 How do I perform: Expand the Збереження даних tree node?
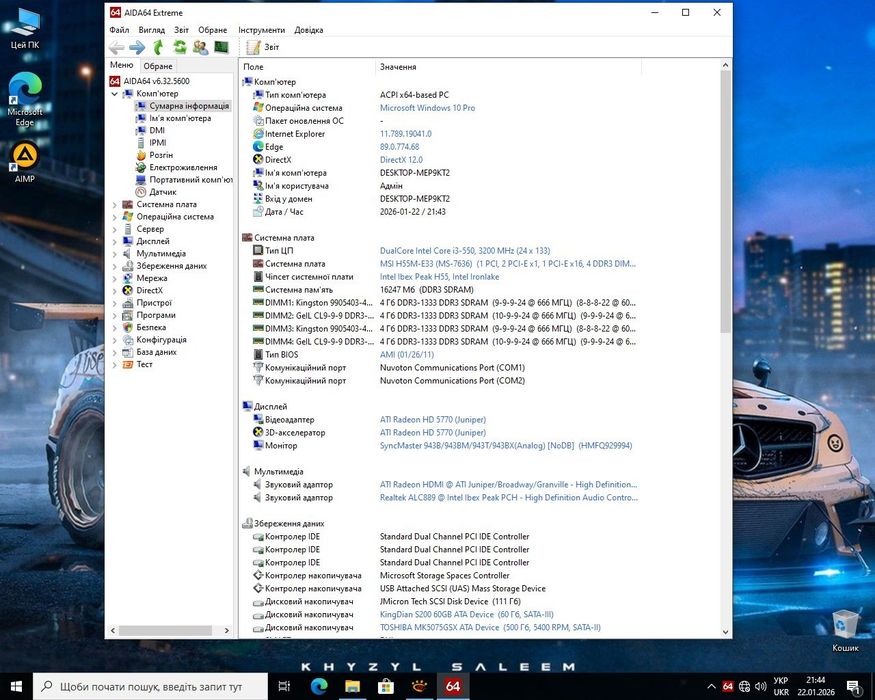(x=114, y=266)
